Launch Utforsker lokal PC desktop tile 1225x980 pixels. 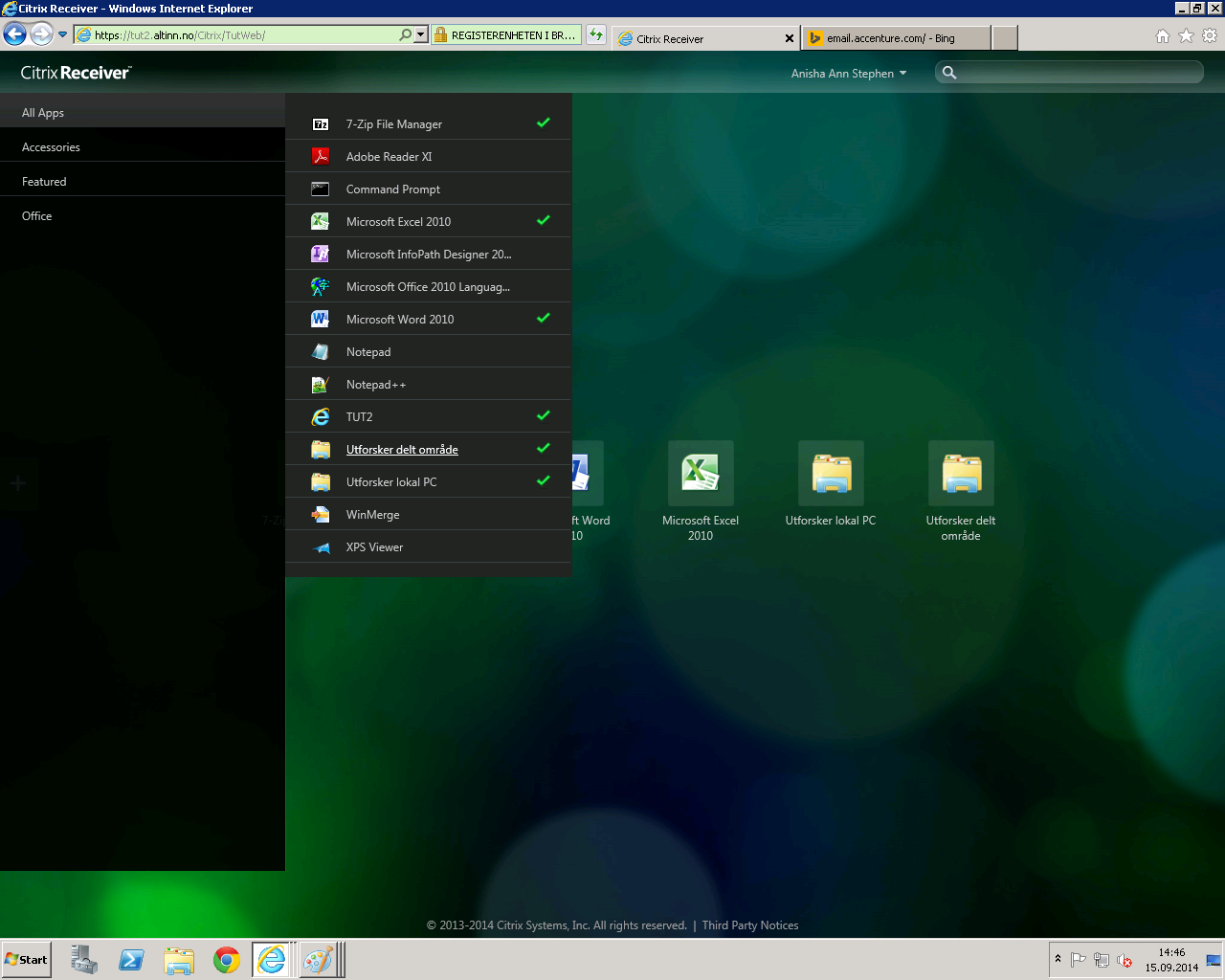click(x=831, y=473)
